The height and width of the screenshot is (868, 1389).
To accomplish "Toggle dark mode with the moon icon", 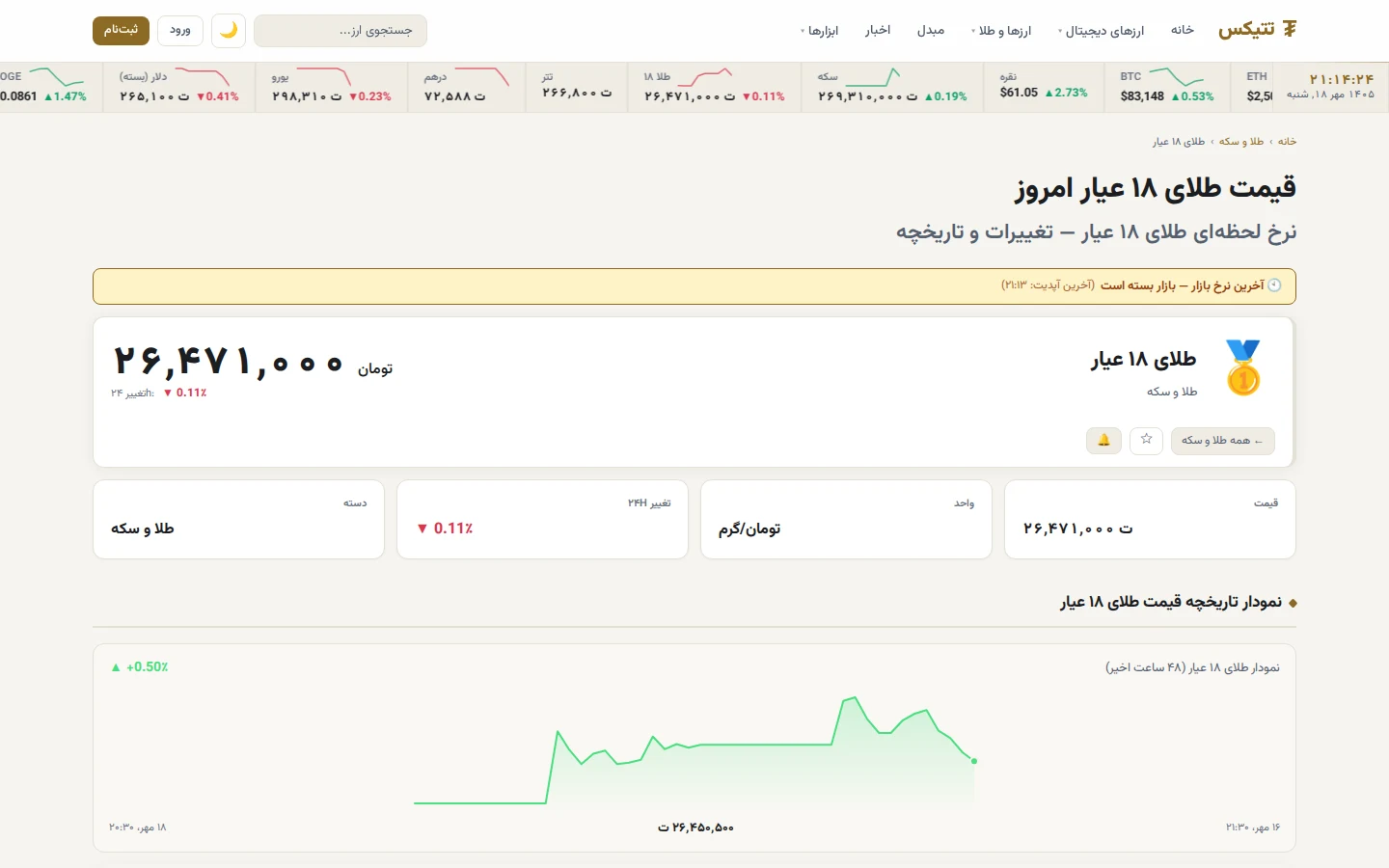I will tap(229, 31).
